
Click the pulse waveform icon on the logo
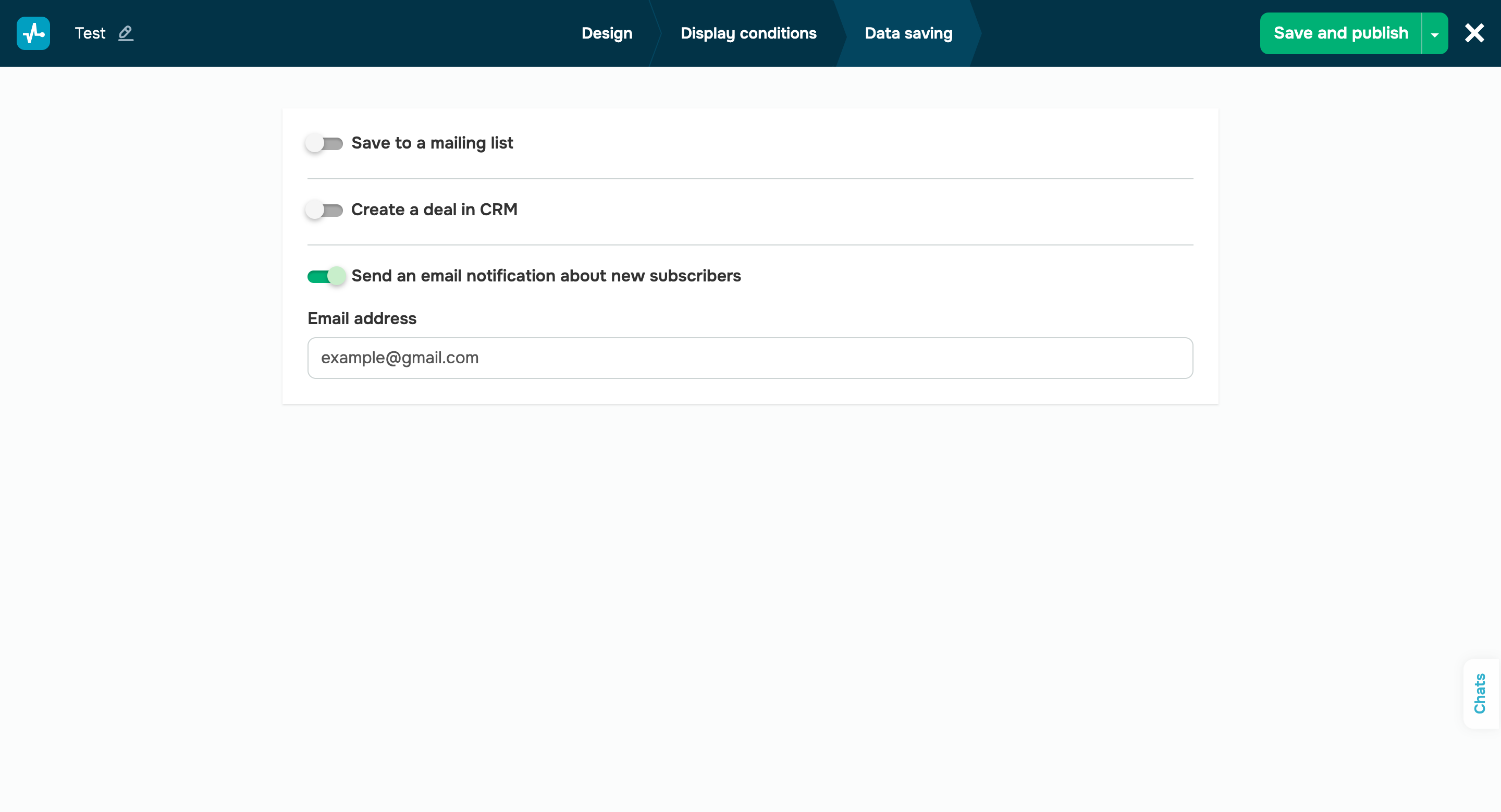tap(33, 33)
